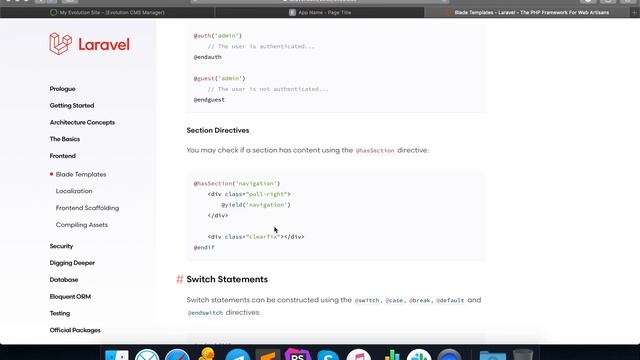Click the inline @default code
The height and width of the screenshot is (360, 640).
click(450, 300)
